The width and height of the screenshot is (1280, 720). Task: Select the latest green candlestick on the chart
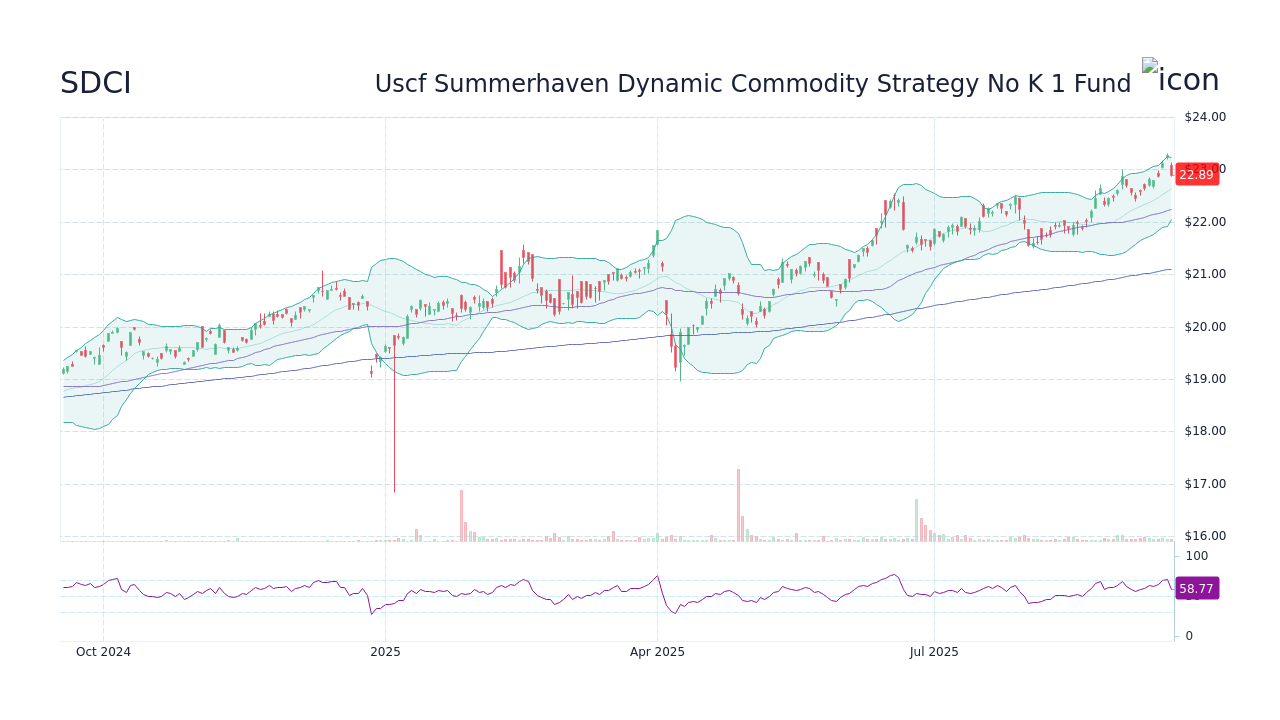pos(1165,165)
